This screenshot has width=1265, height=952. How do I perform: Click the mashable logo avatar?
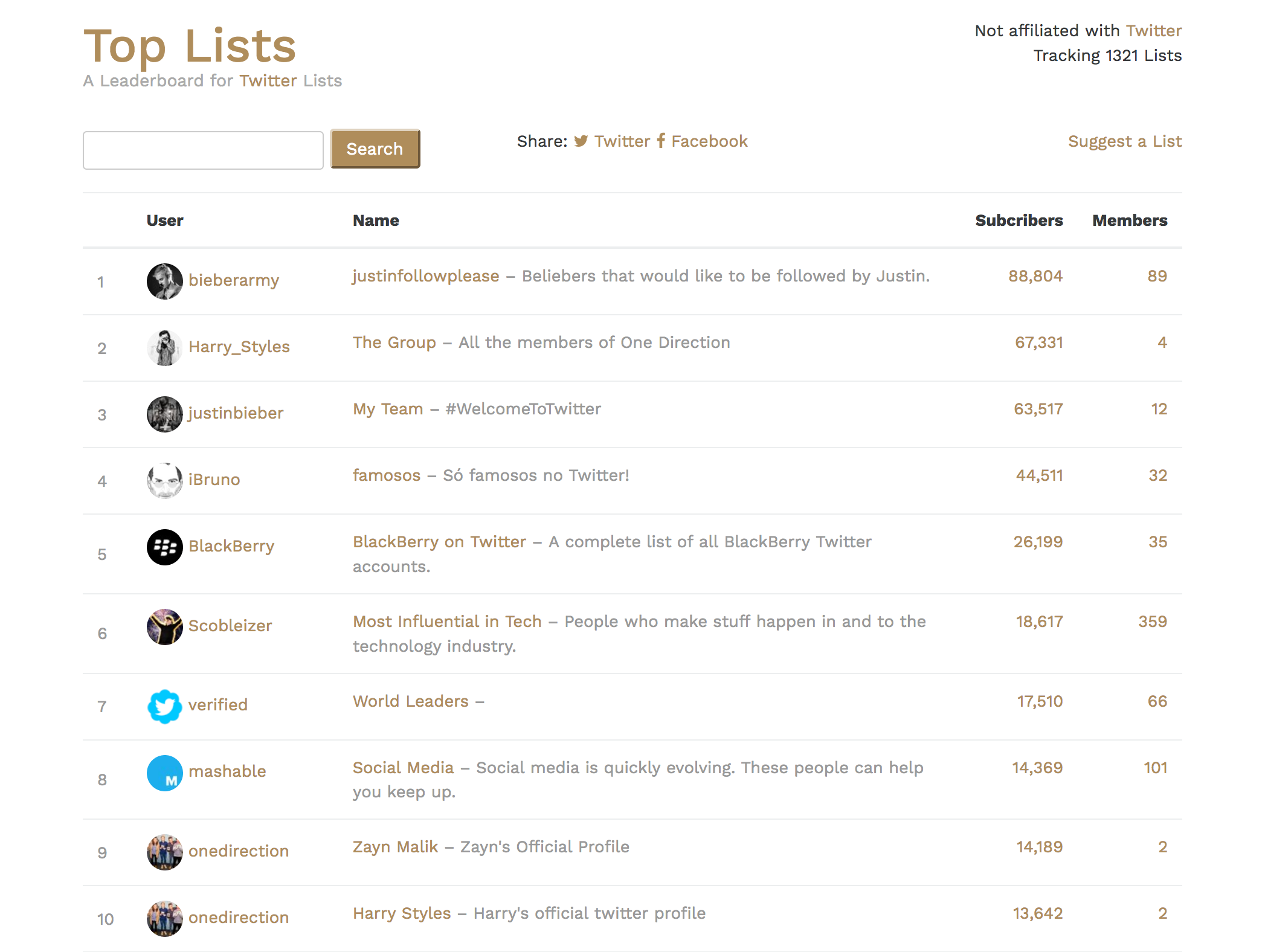(x=164, y=773)
